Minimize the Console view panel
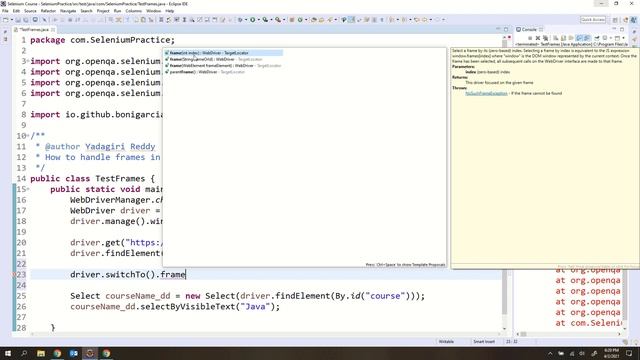 click(x=614, y=29)
